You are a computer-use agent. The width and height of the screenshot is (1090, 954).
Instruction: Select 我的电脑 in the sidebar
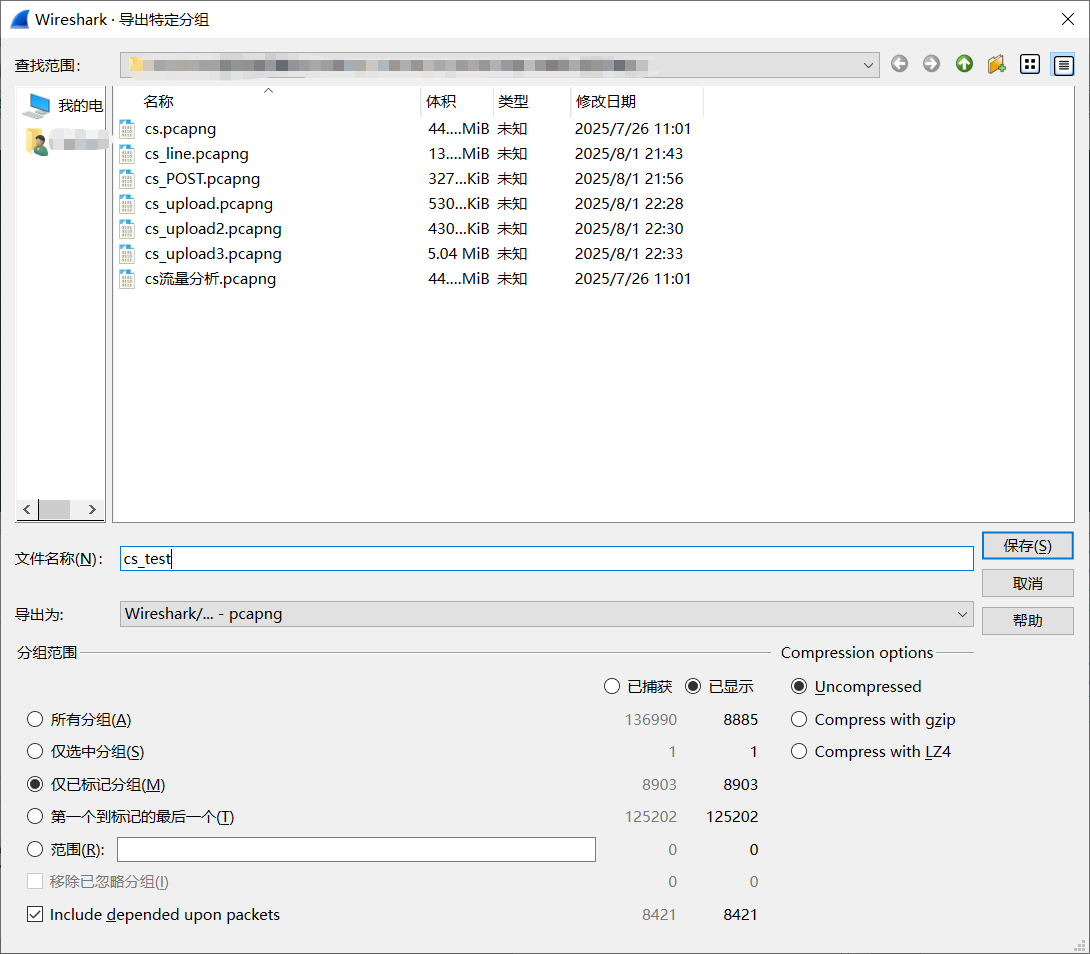click(x=65, y=105)
